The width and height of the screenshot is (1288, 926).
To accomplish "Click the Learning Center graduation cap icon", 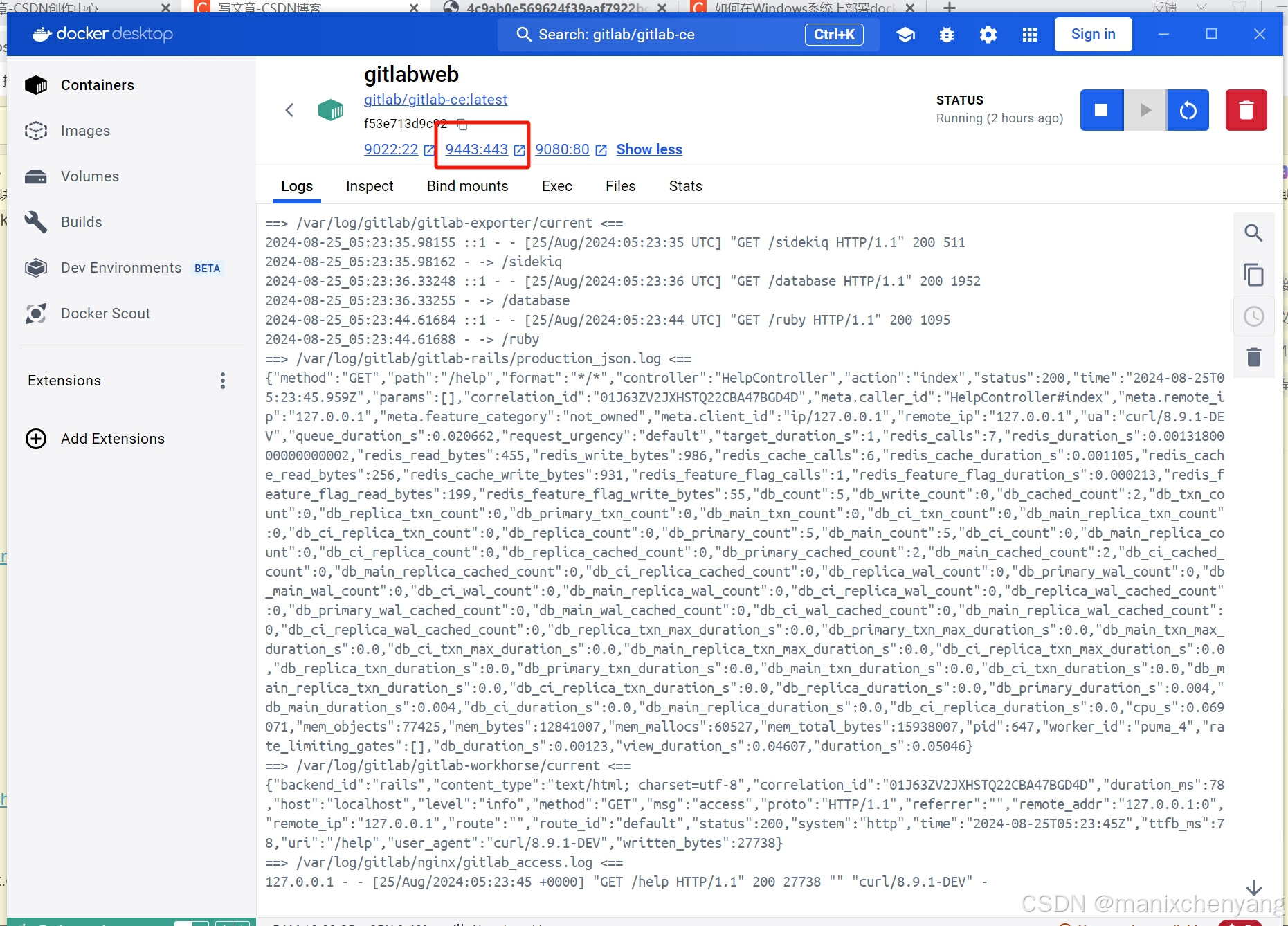I will (x=905, y=35).
